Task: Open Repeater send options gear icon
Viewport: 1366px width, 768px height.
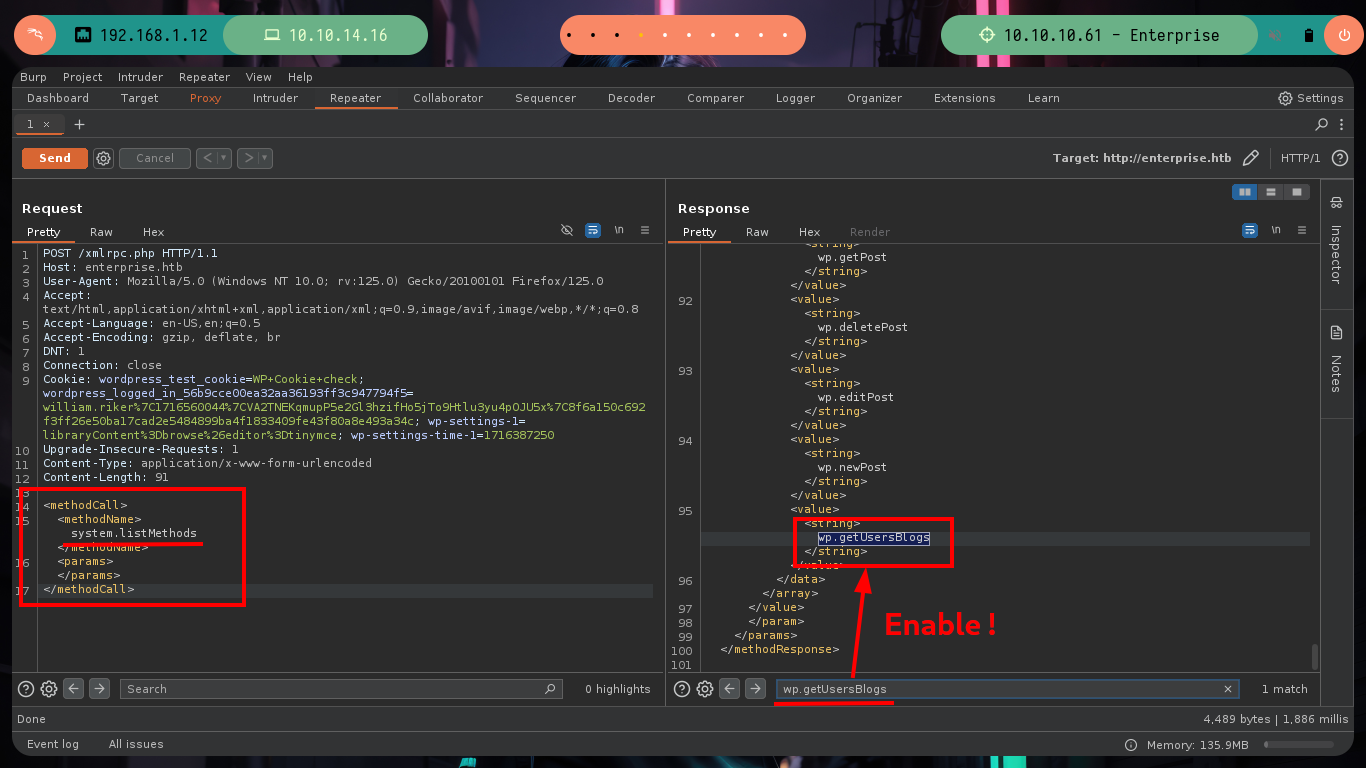Action: [103, 158]
